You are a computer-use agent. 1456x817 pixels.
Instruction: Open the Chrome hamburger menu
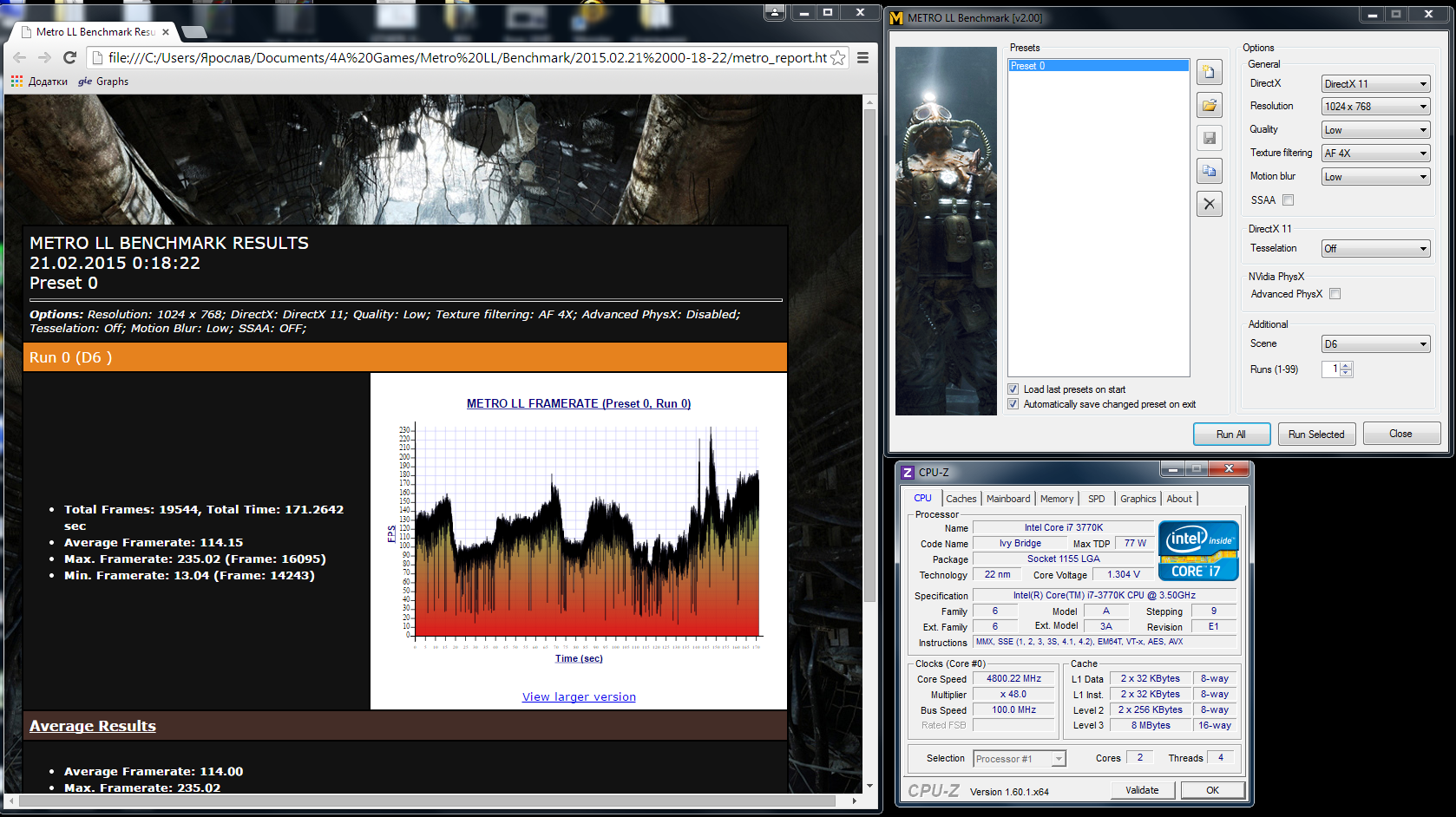862,57
